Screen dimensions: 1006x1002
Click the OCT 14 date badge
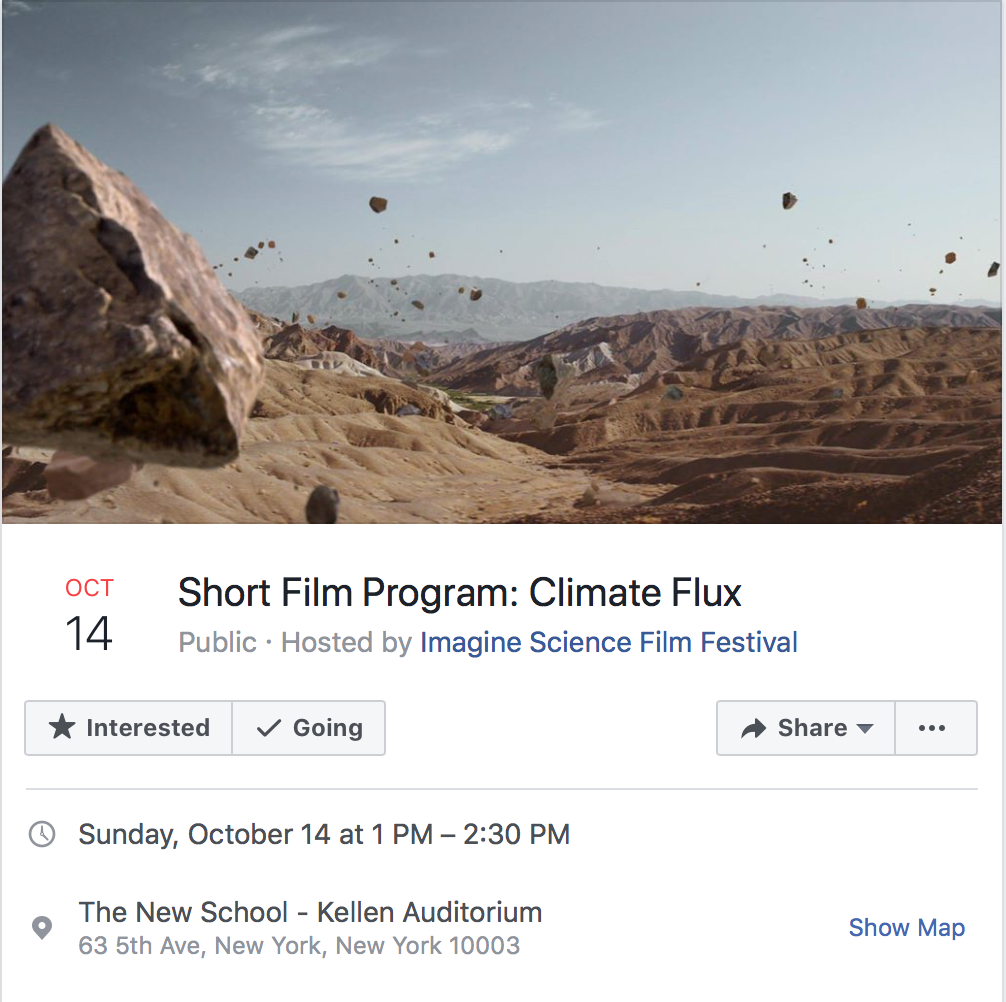point(89,615)
